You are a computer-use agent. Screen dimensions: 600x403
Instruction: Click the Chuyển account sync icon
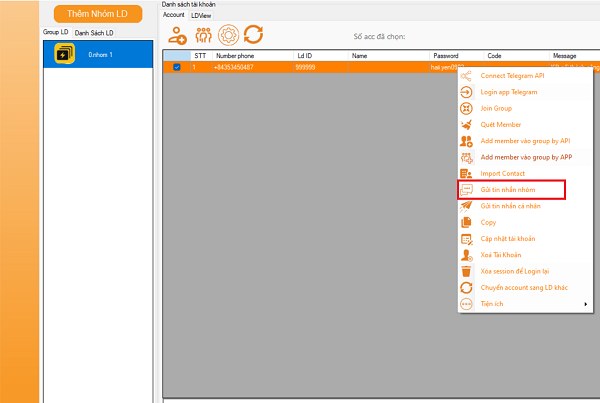(x=466, y=288)
